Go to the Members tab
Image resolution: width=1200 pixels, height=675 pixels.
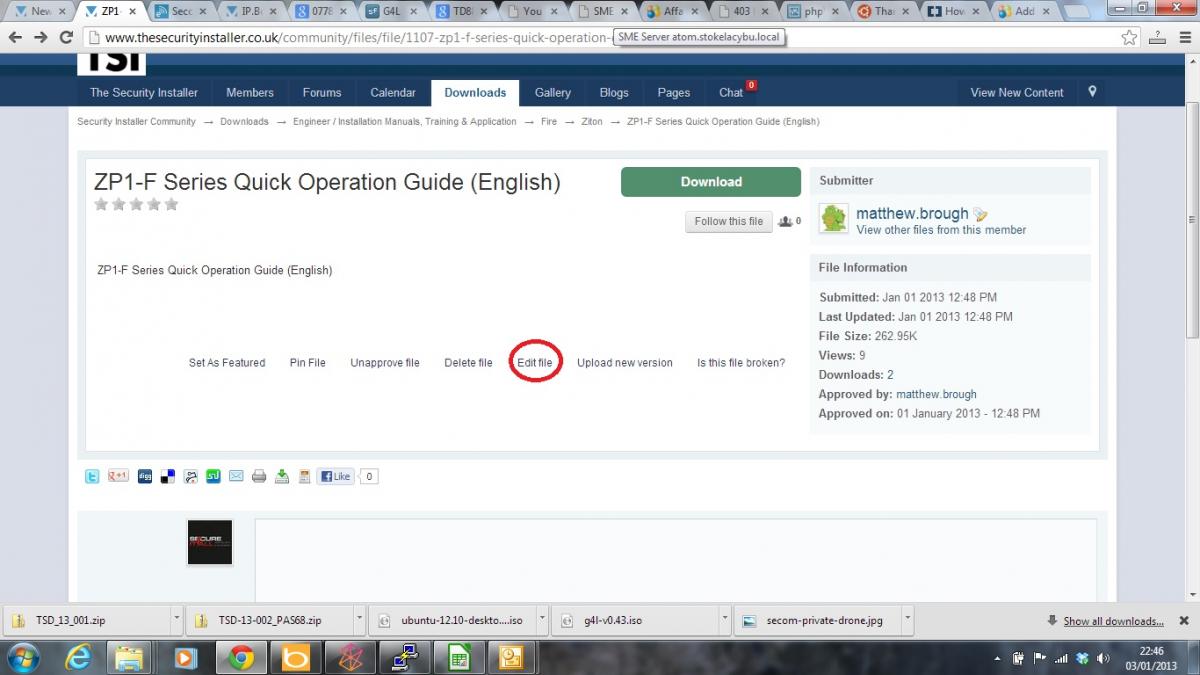click(x=250, y=92)
